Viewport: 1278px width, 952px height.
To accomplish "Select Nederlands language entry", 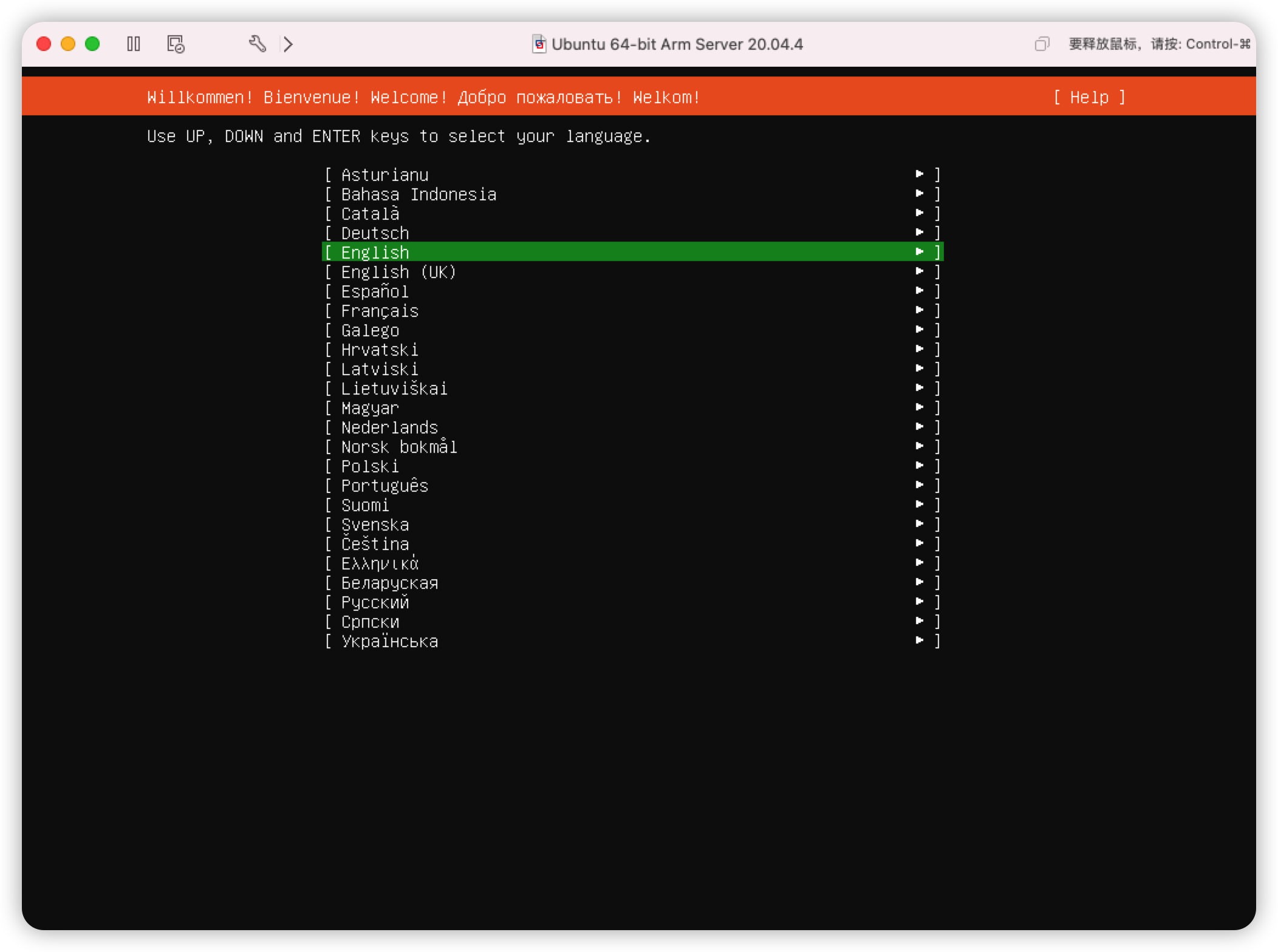I will (x=632, y=427).
